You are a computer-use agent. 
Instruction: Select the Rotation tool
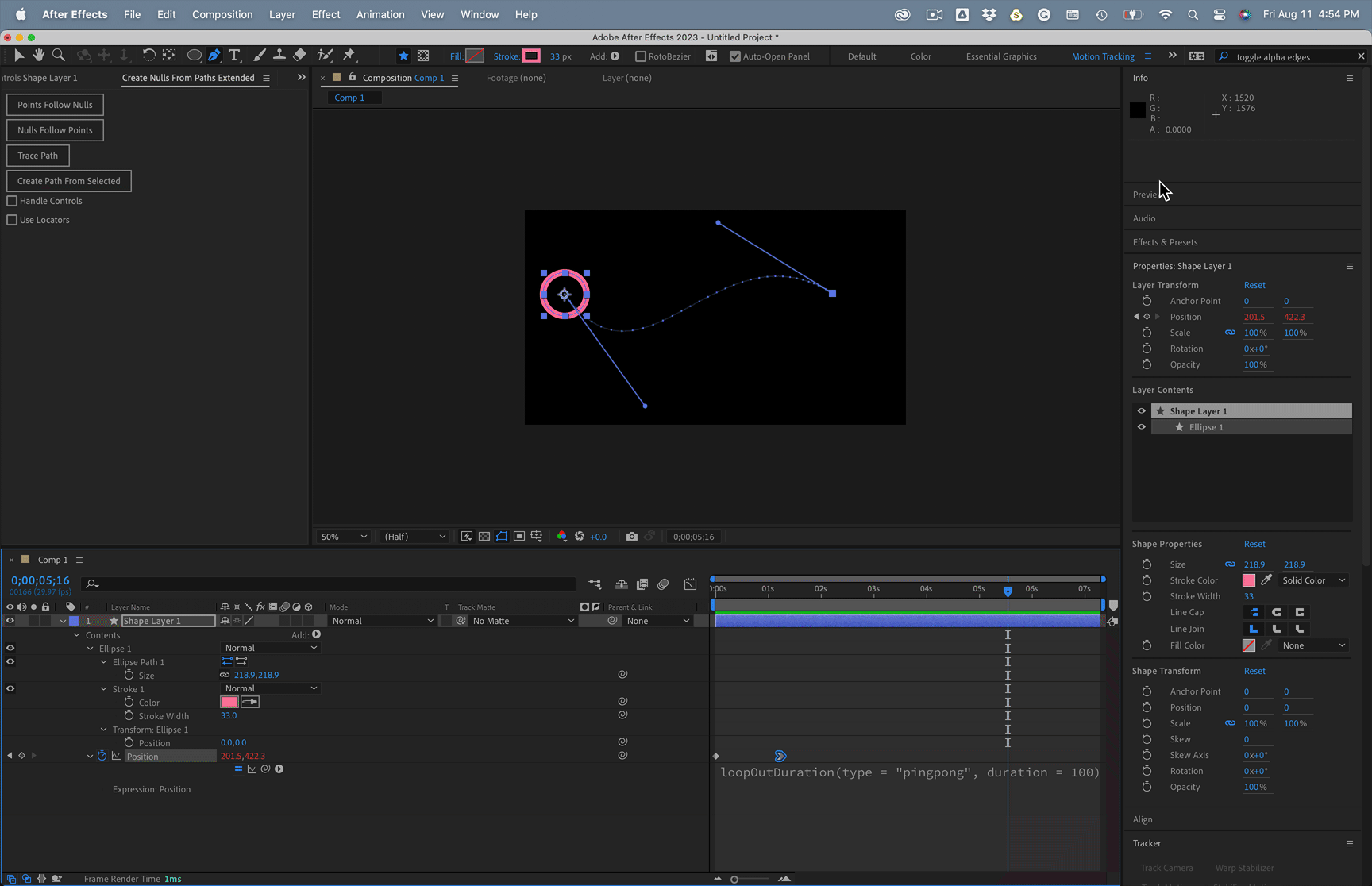pyautogui.click(x=148, y=55)
